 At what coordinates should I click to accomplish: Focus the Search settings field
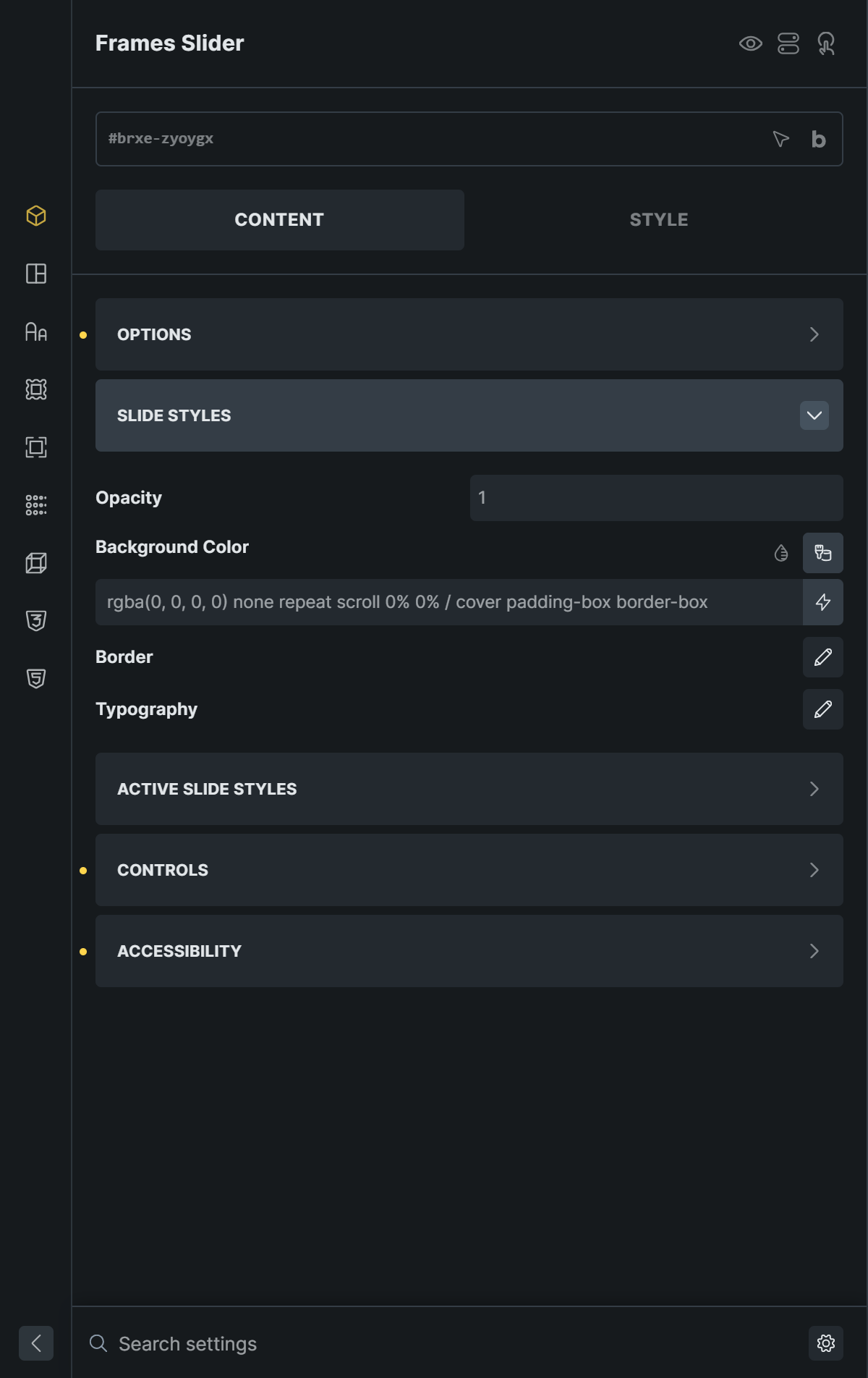pyautogui.click(x=441, y=1343)
